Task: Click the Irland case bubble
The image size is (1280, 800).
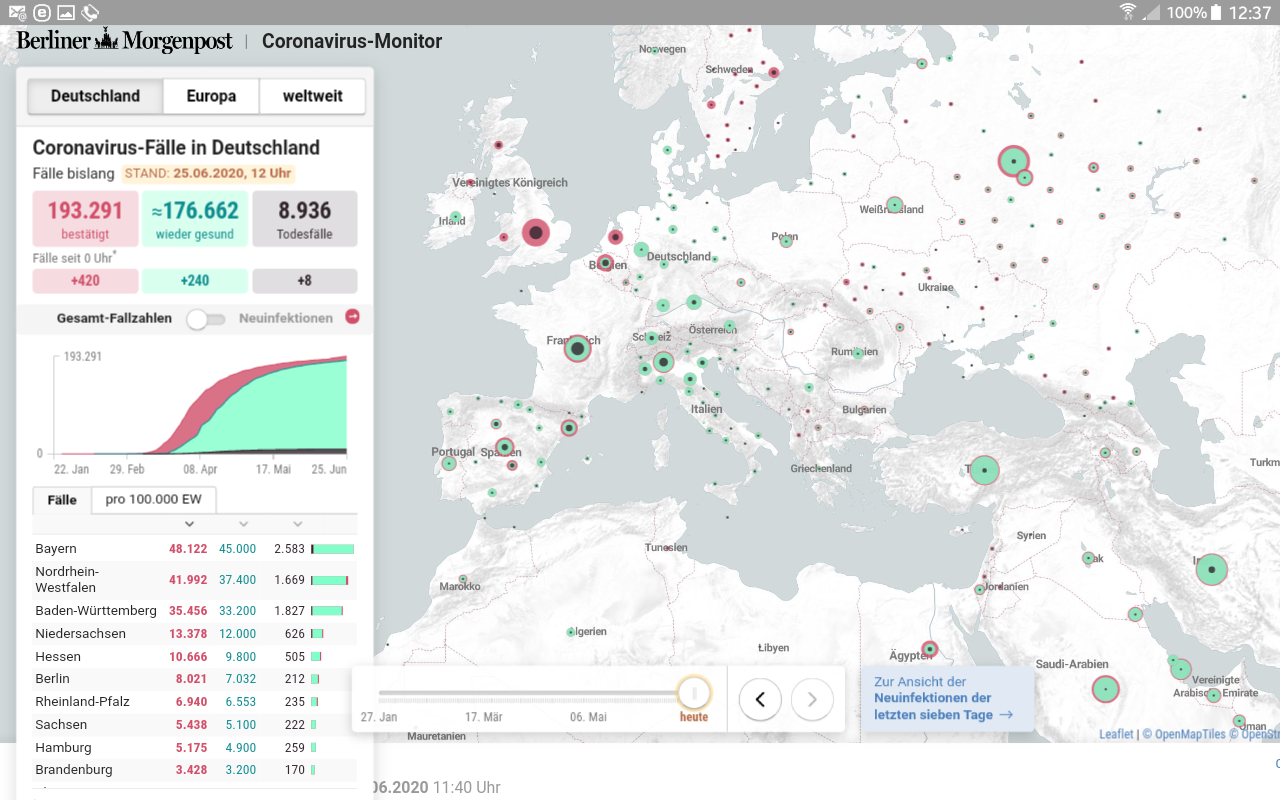Action: pyautogui.click(x=455, y=217)
